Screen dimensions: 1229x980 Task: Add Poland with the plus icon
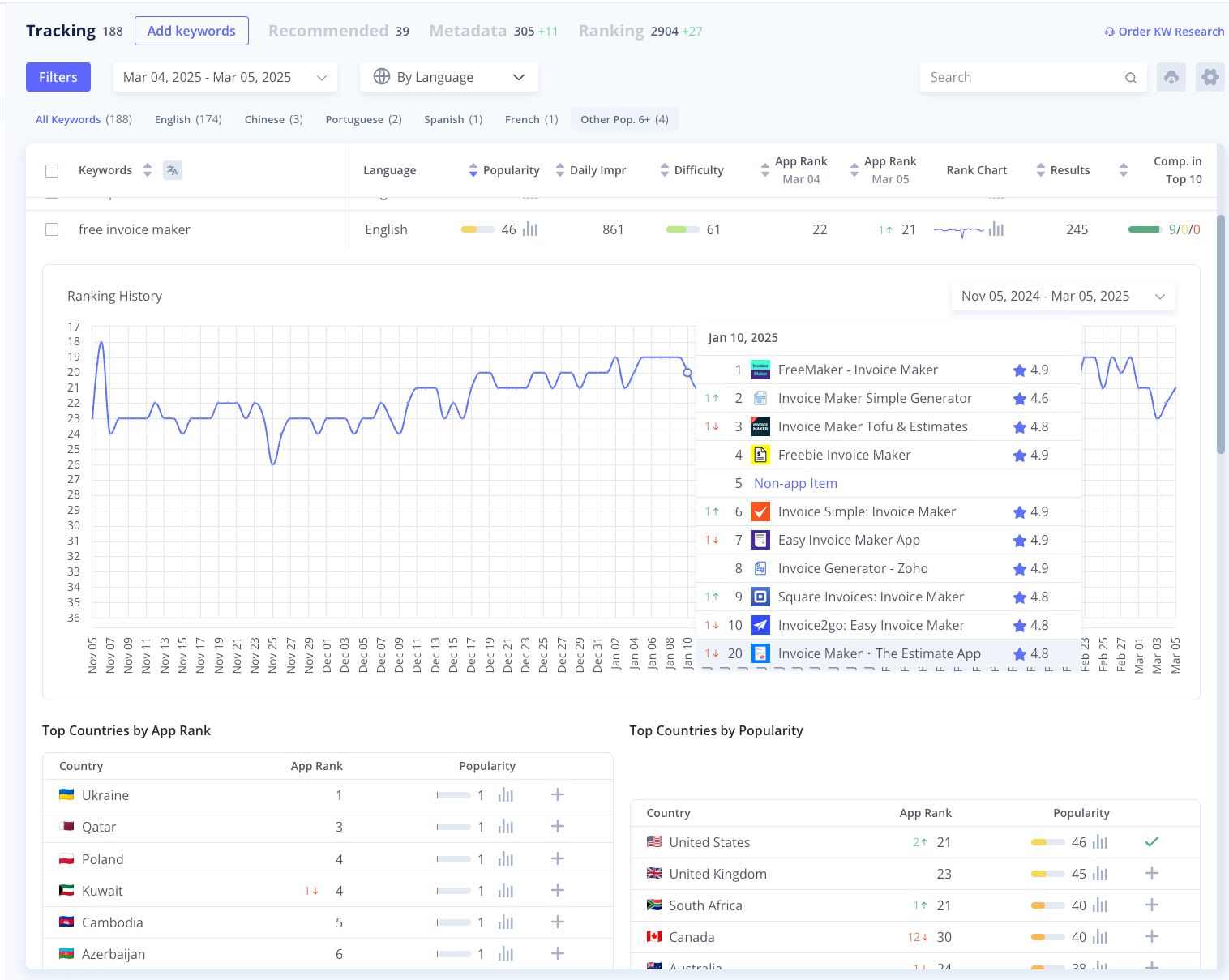tap(558, 858)
